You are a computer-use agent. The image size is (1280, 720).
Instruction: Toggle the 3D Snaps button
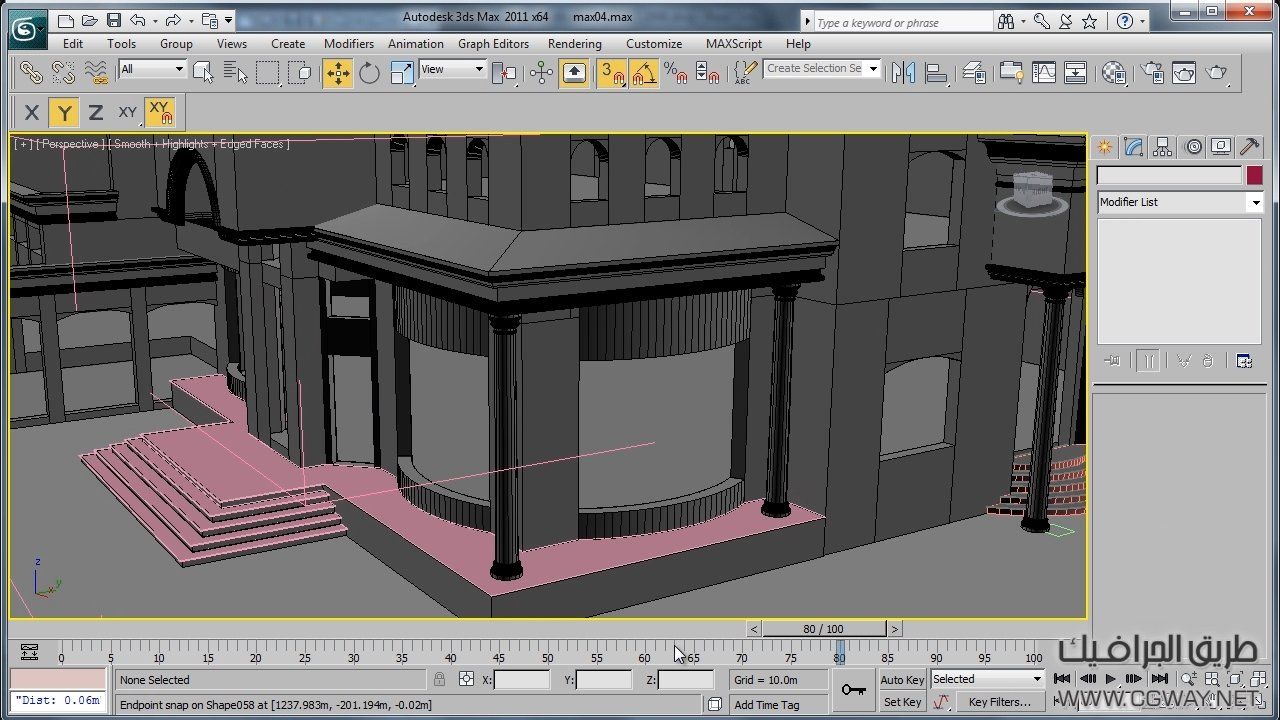(x=611, y=73)
